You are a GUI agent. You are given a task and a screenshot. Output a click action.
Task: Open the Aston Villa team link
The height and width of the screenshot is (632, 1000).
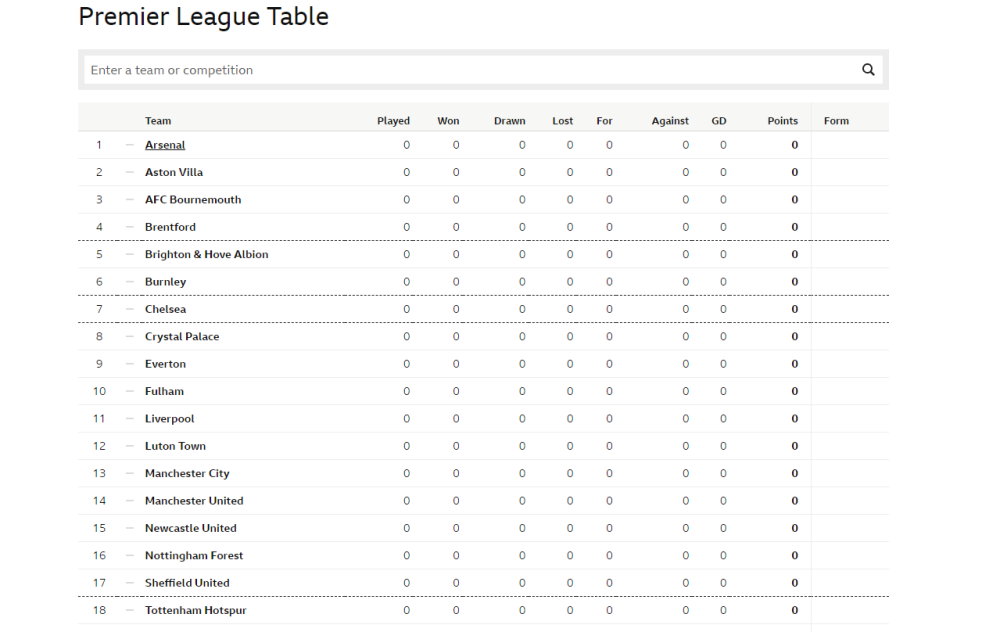point(173,172)
